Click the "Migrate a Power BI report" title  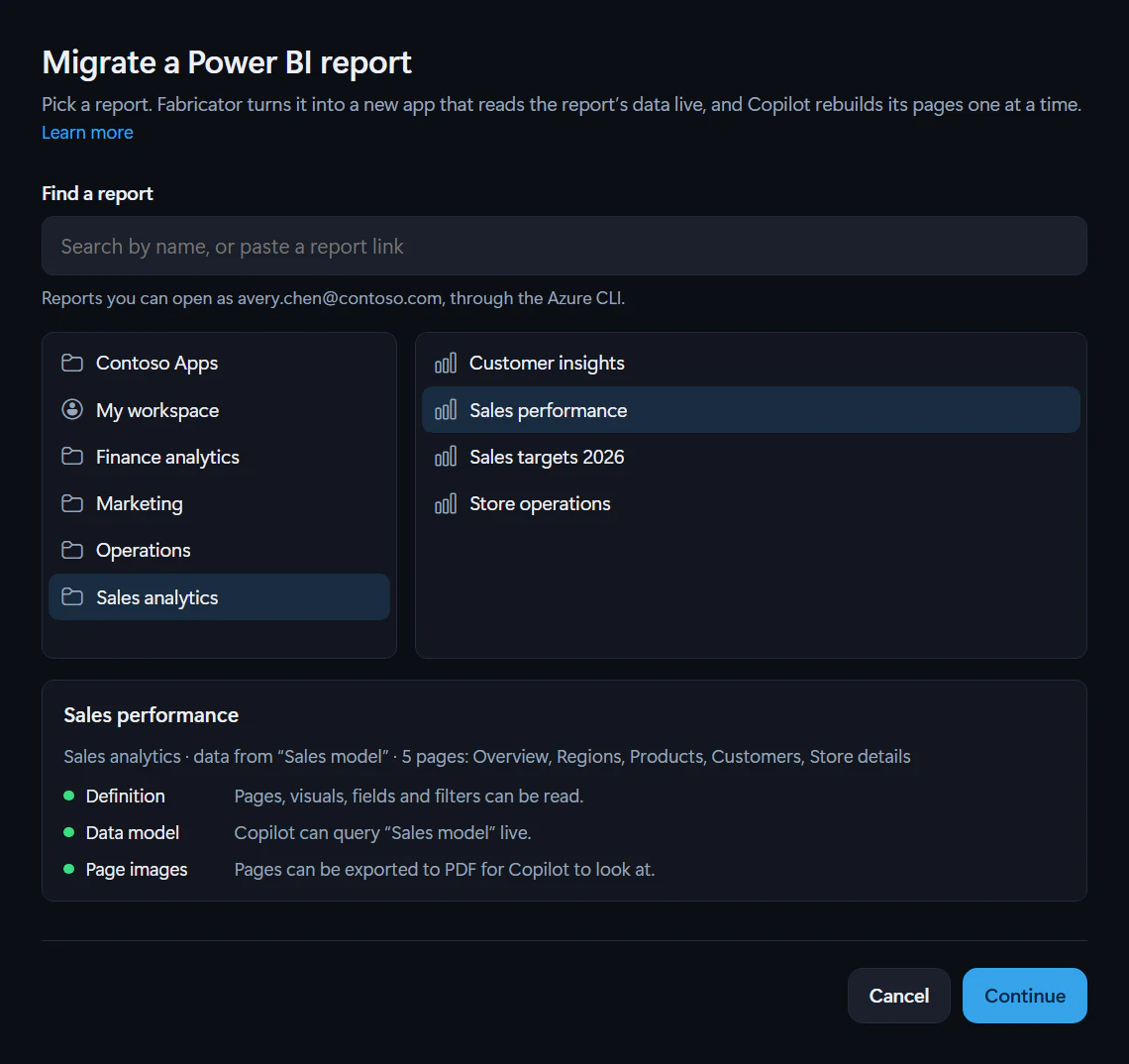(227, 62)
